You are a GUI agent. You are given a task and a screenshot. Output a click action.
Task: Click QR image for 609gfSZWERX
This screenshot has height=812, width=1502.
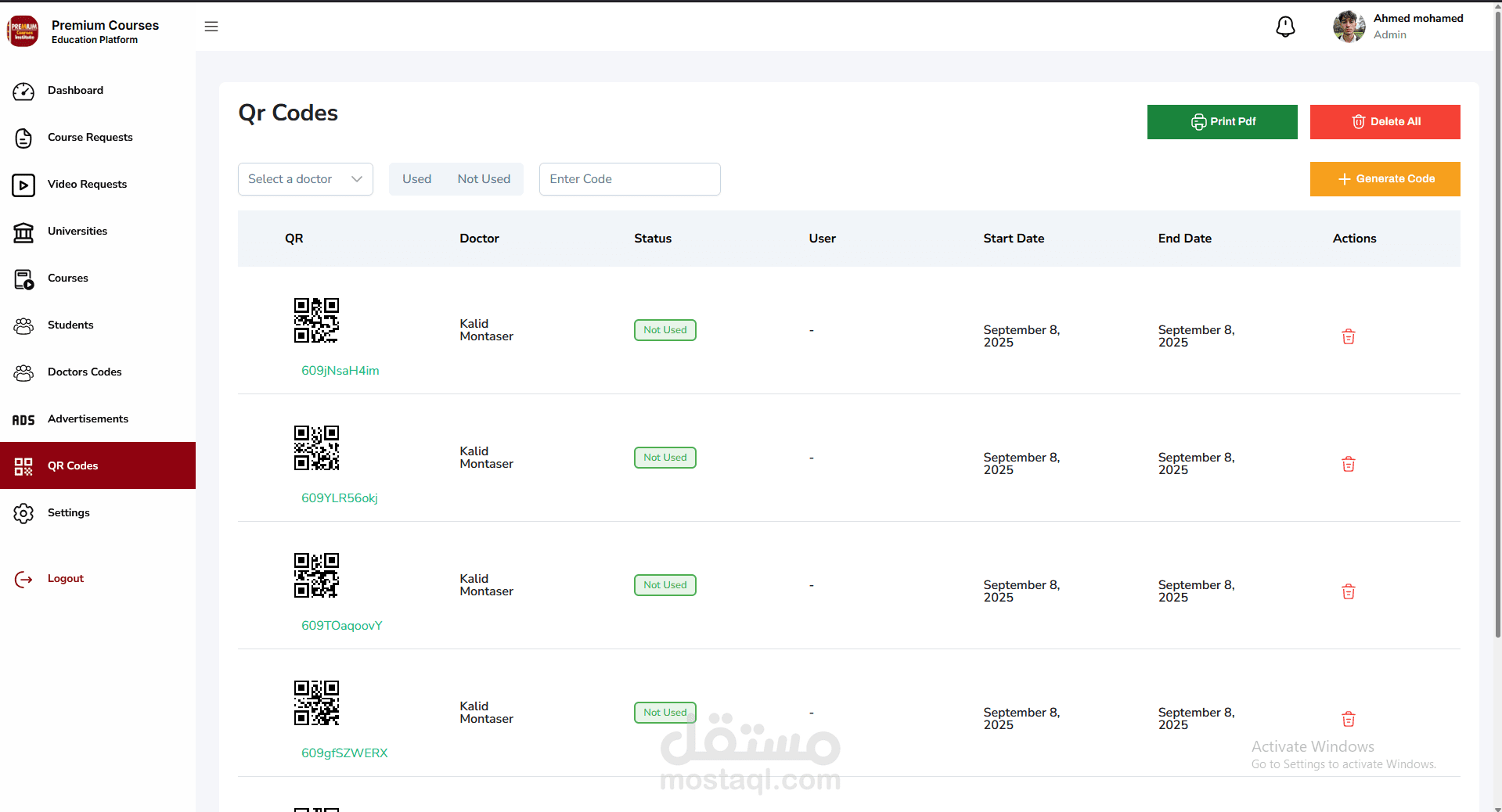point(316,703)
